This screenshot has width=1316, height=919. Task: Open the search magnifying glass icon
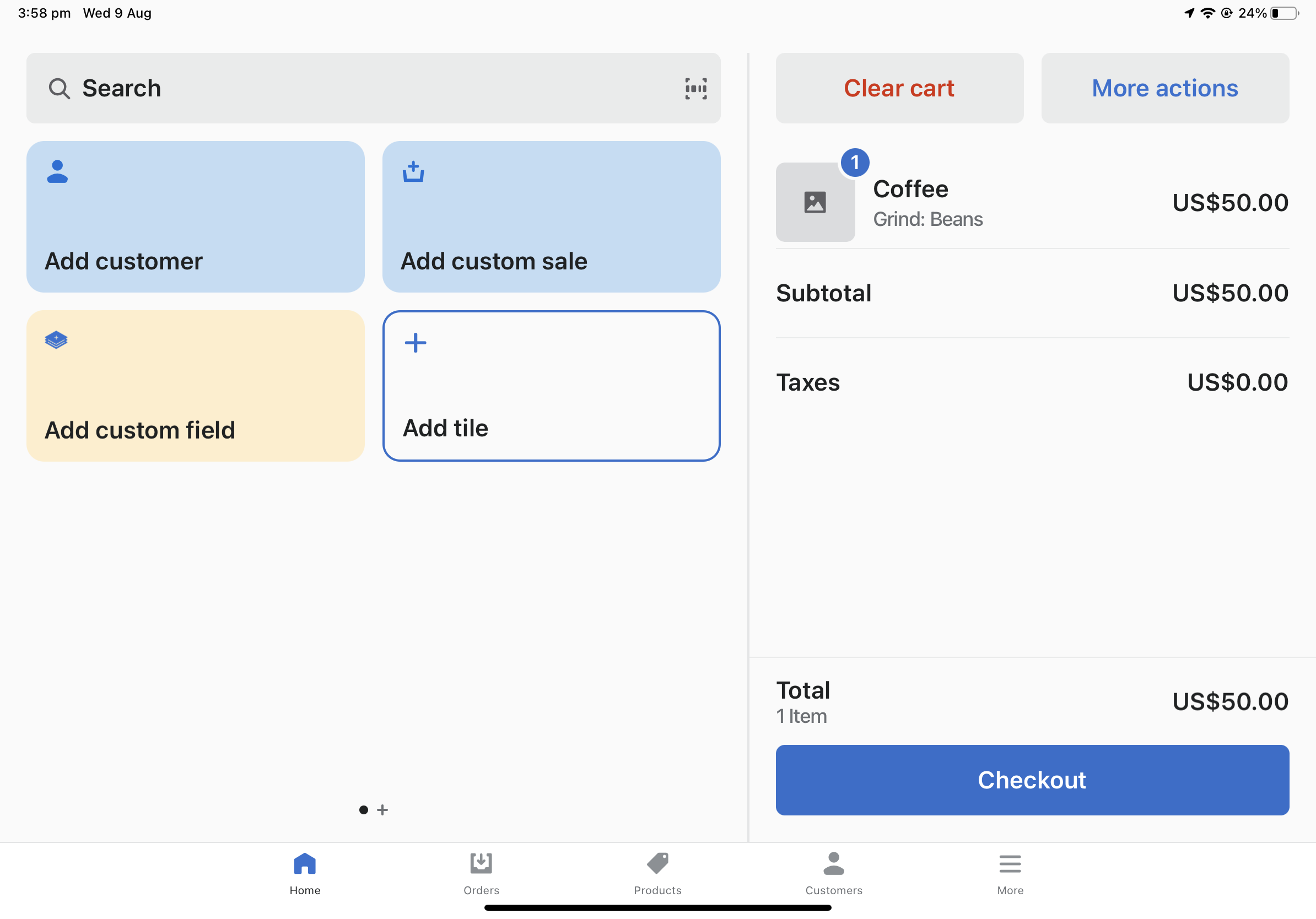coord(60,88)
